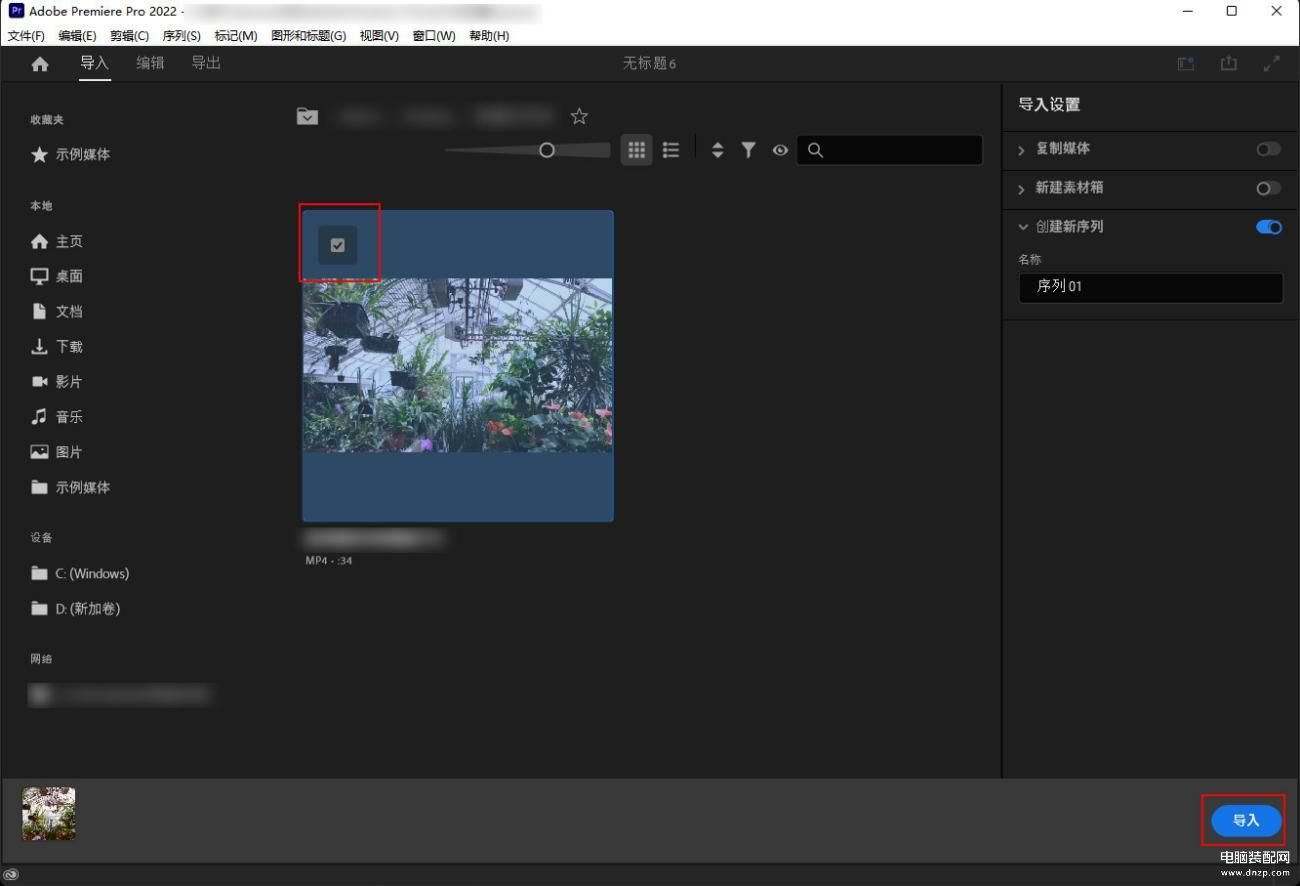The height and width of the screenshot is (886, 1300).
Task: Open the sort order options
Action: 717,150
